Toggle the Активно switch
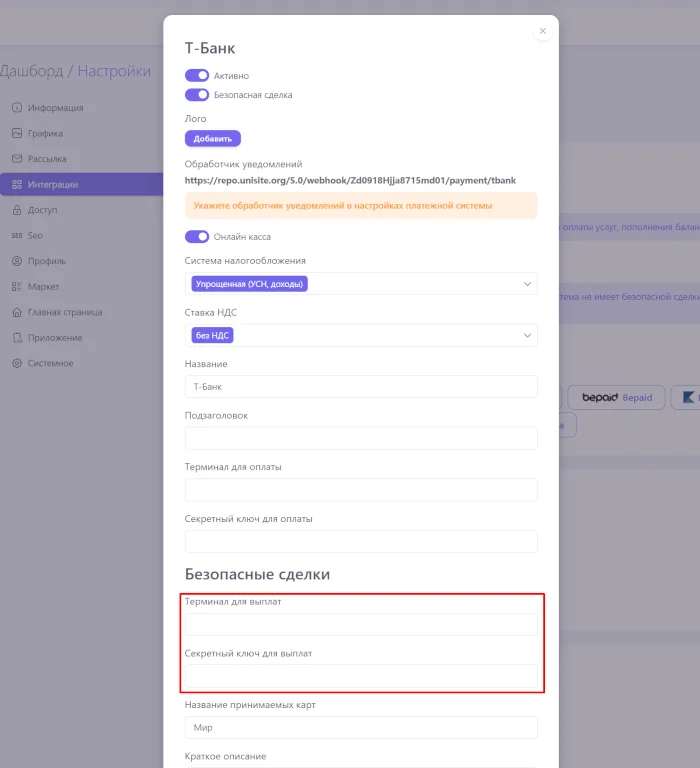 coord(197,75)
